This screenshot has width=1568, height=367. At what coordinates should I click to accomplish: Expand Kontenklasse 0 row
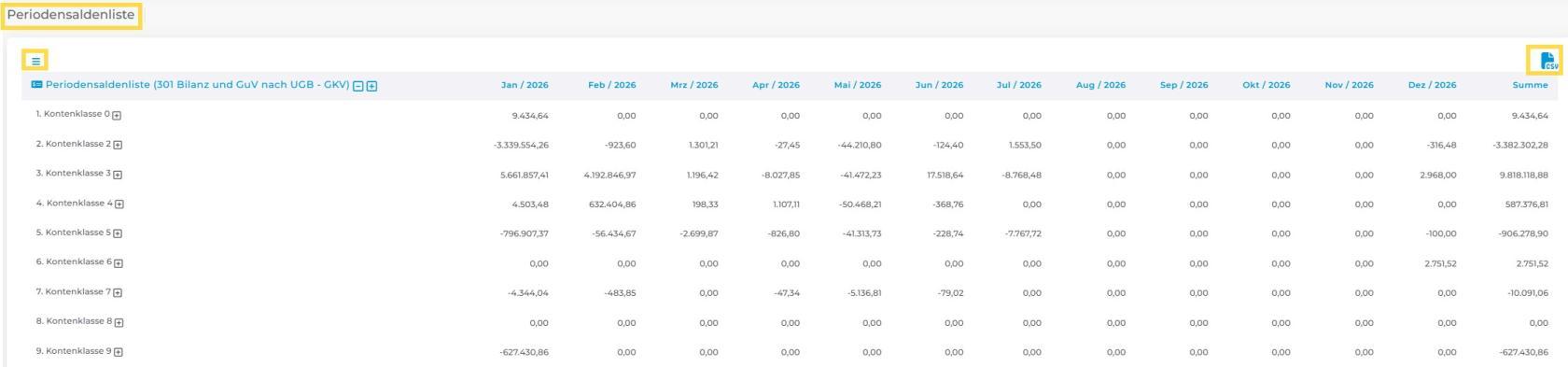coord(118,116)
